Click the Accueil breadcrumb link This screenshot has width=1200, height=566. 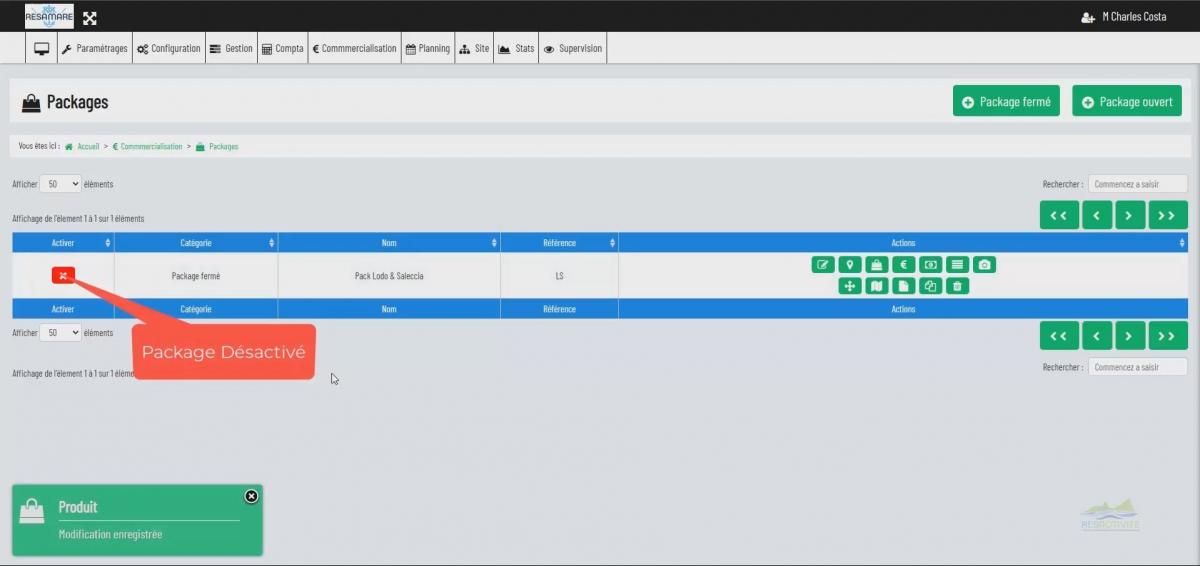88,147
